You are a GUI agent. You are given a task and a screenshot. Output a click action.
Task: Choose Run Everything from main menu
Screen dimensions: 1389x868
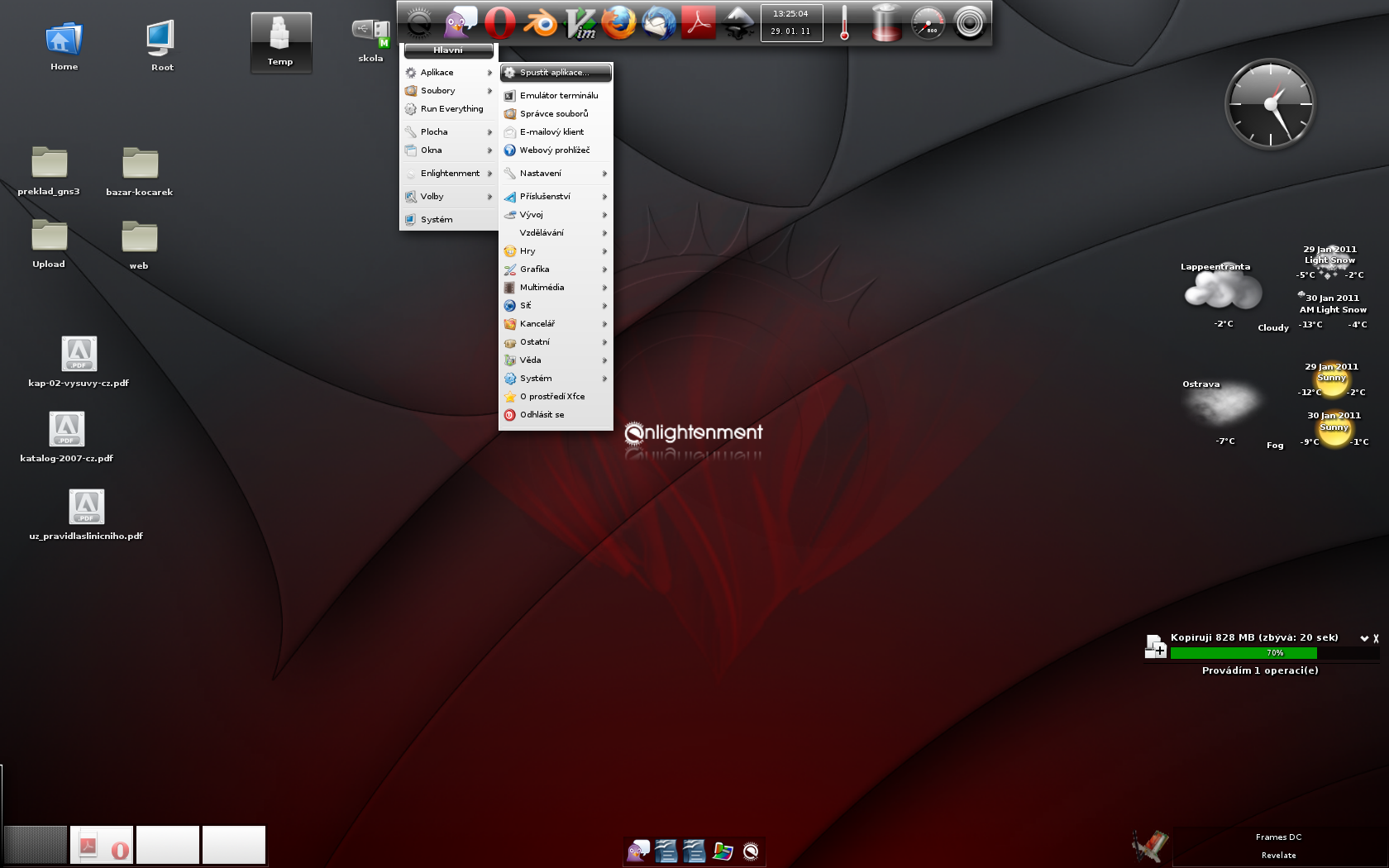click(447, 109)
